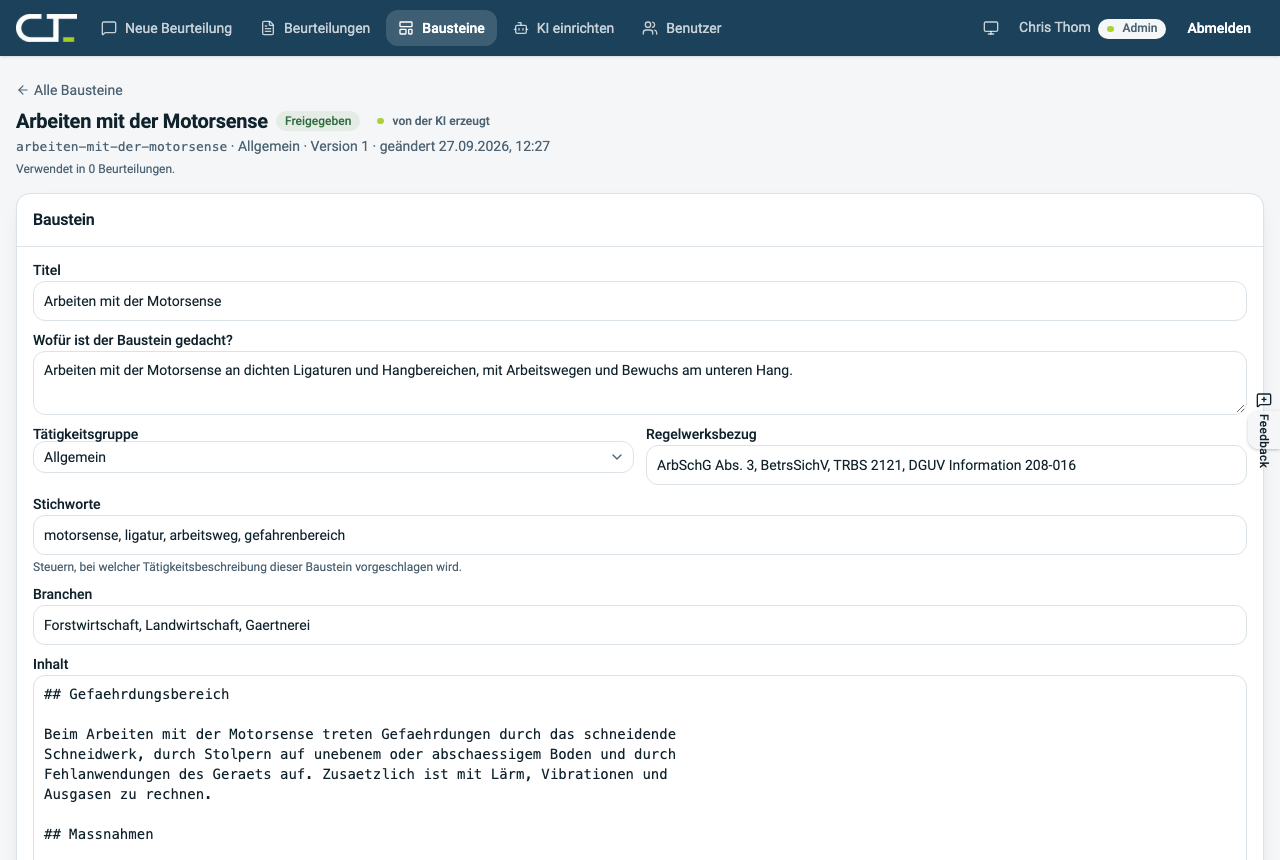Open the Tätigkeitsgruppe dropdown
This screenshot has height=860, width=1280.
click(x=333, y=457)
